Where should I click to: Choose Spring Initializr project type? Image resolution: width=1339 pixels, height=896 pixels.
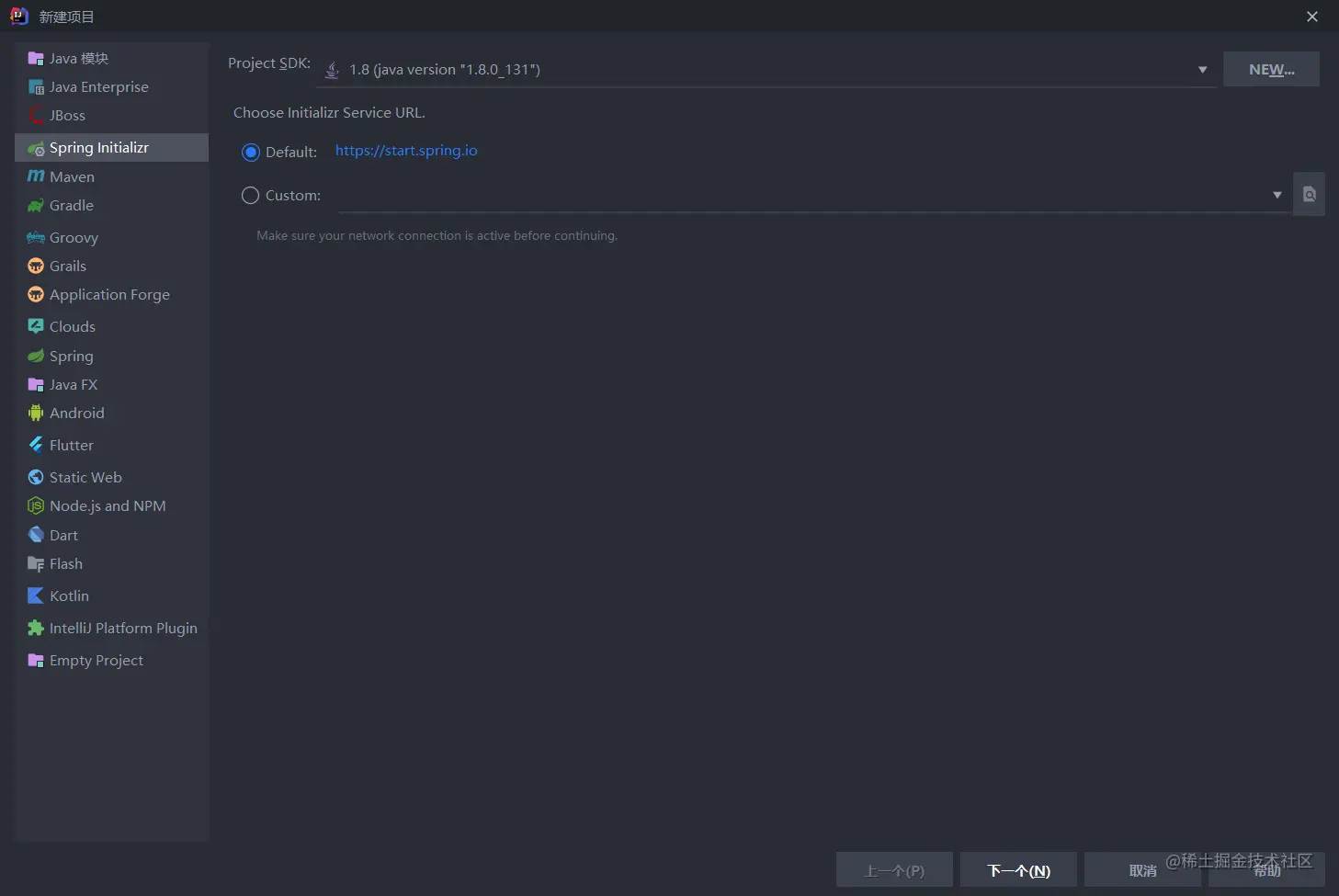pyautogui.click(x=111, y=148)
